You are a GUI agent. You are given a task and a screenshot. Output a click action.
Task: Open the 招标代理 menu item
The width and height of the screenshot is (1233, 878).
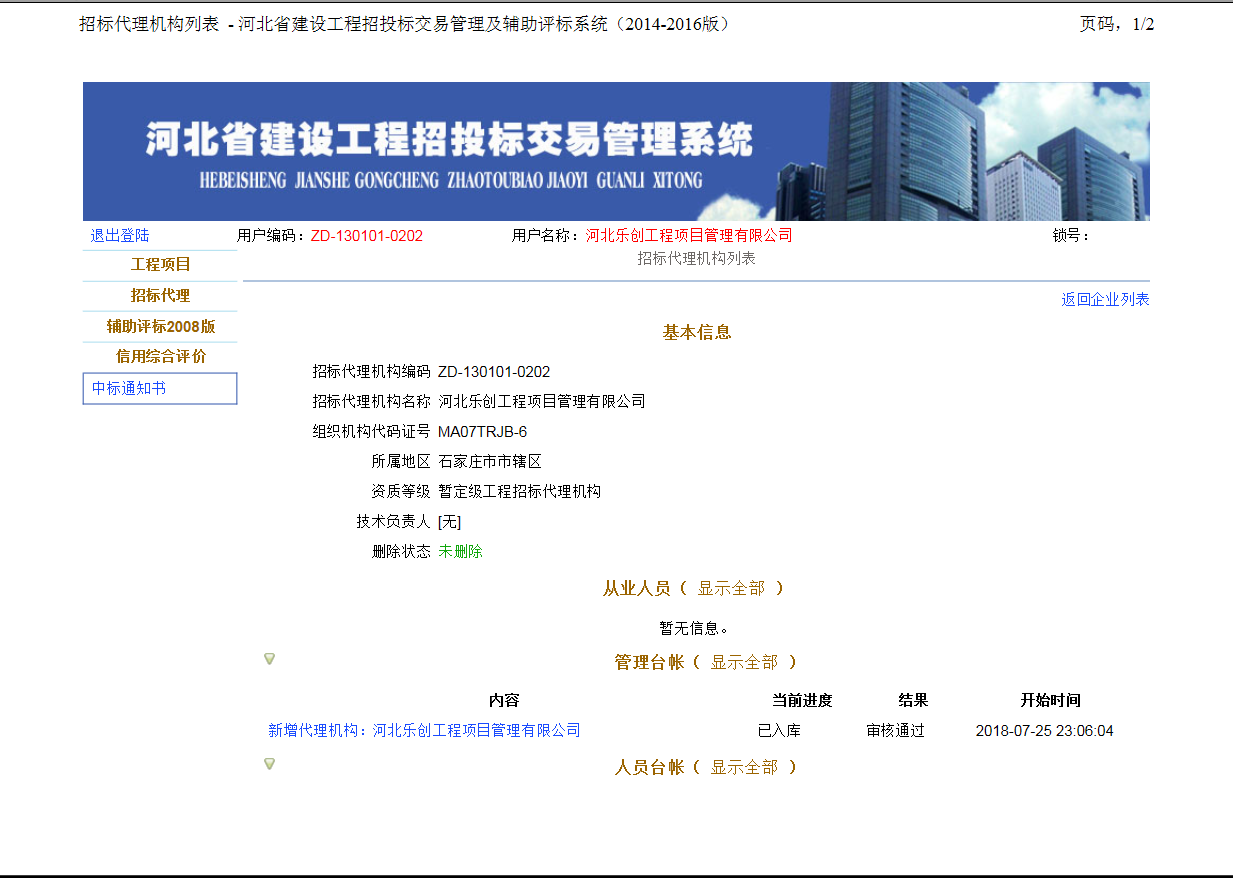coord(160,296)
